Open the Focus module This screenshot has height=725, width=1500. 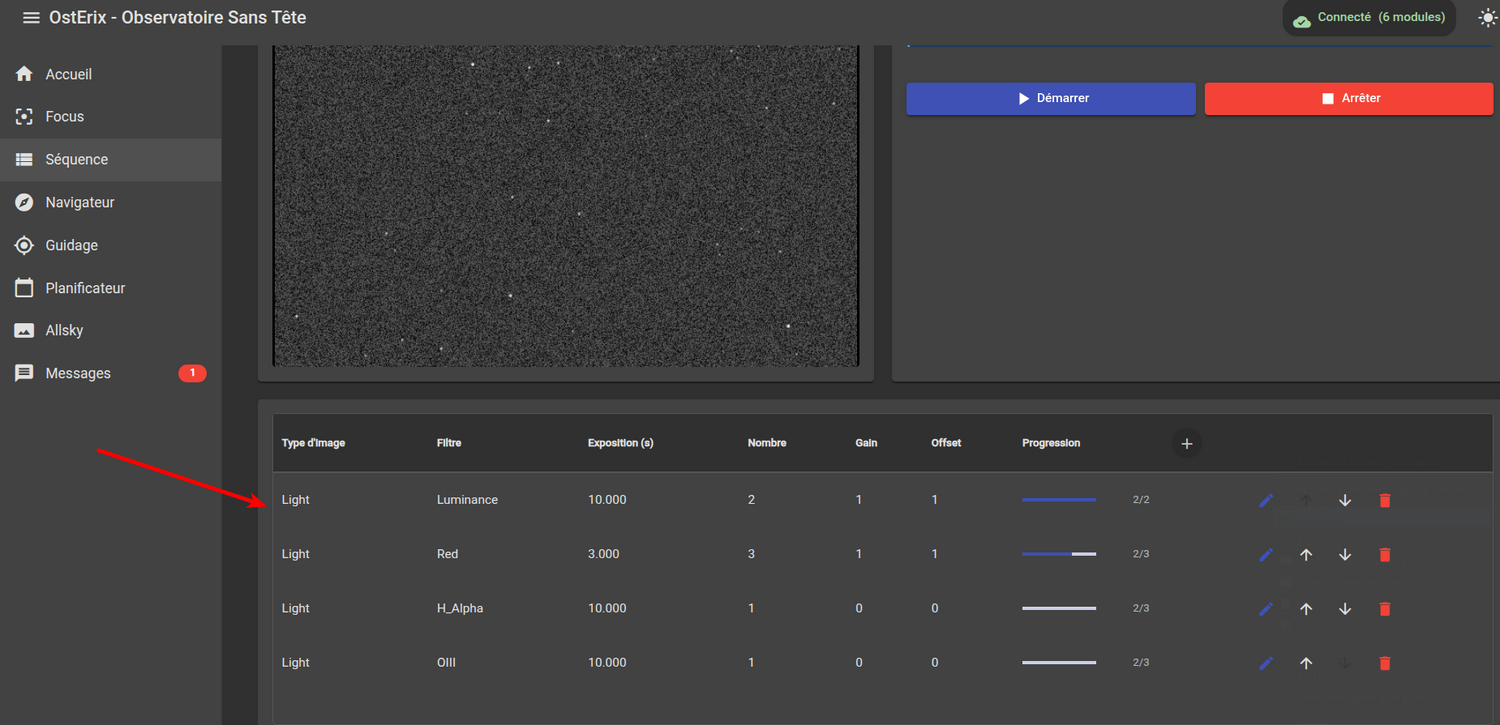pos(64,117)
